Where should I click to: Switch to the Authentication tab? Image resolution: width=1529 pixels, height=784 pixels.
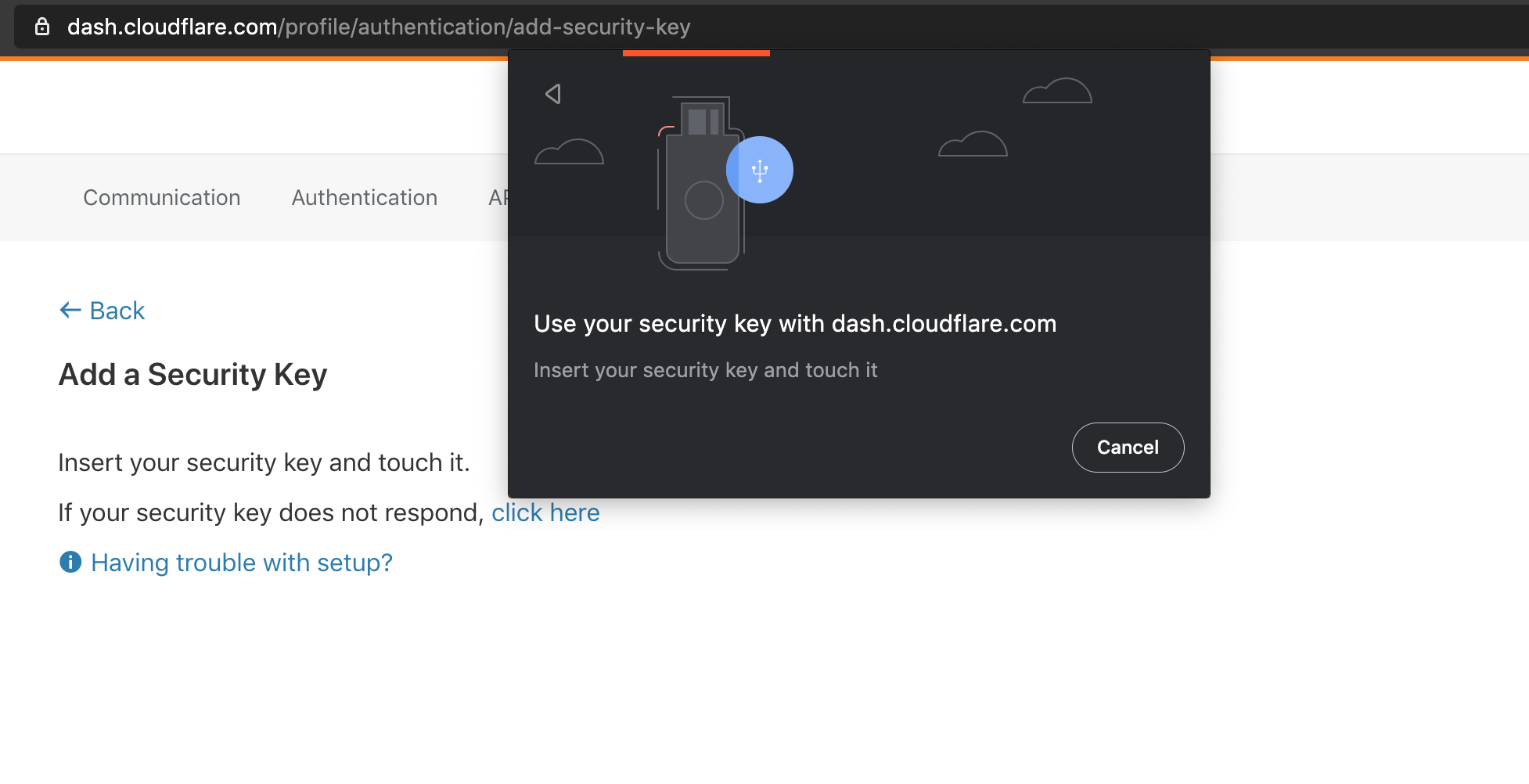[365, 197]
